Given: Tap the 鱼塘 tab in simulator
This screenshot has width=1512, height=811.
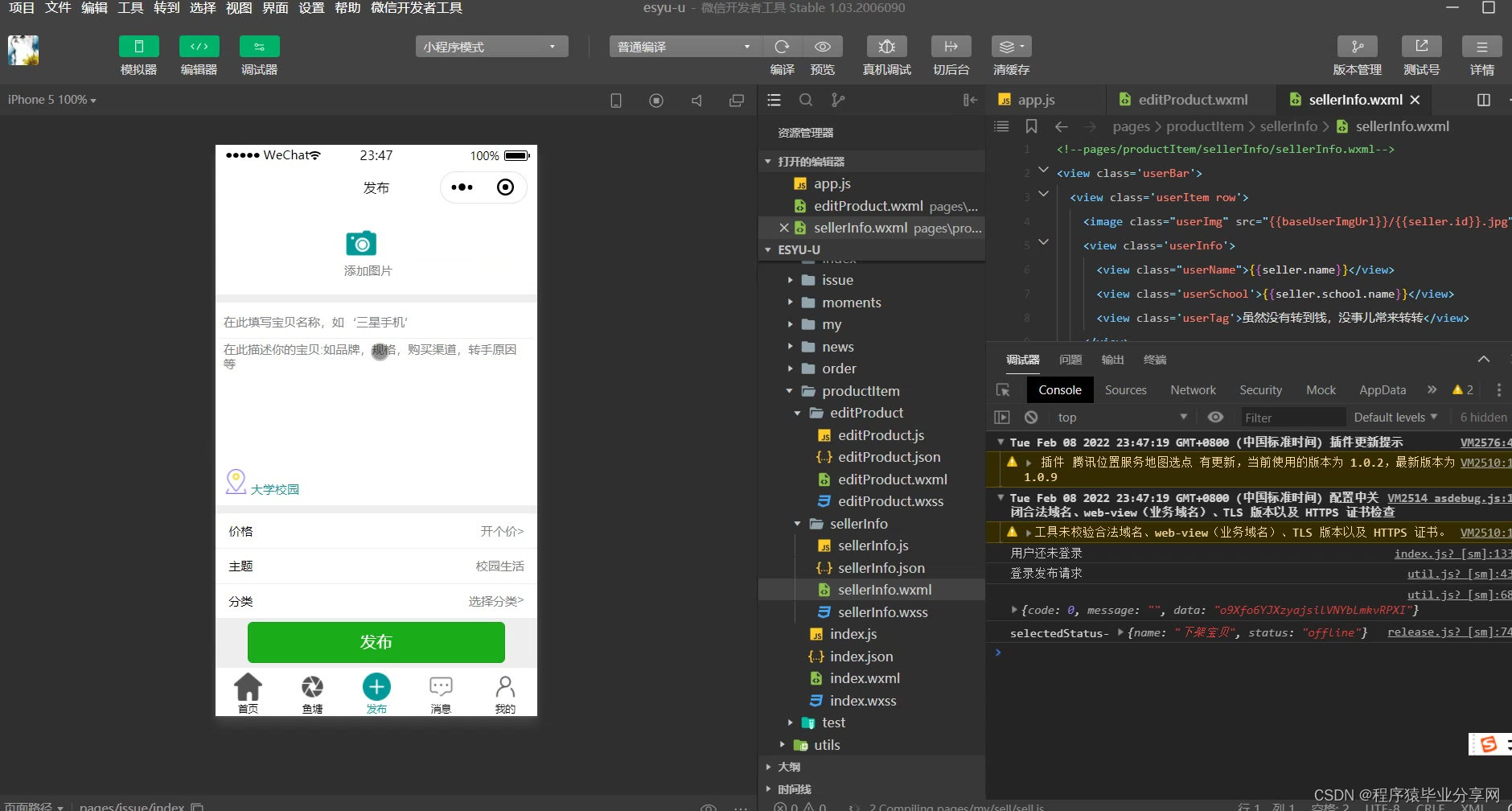Looking at the screenshot, I should (x=312, y=693).
